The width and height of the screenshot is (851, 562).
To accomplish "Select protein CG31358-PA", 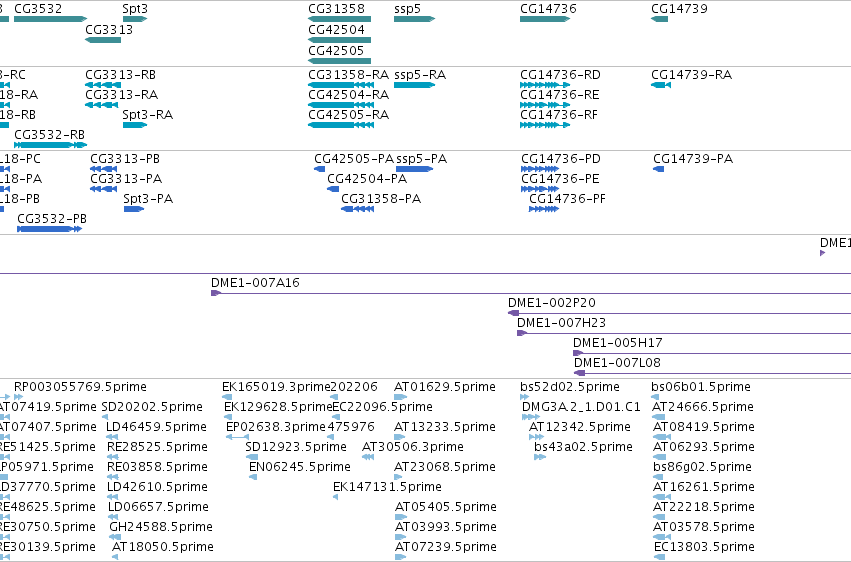I will click(x=358, y=209).
